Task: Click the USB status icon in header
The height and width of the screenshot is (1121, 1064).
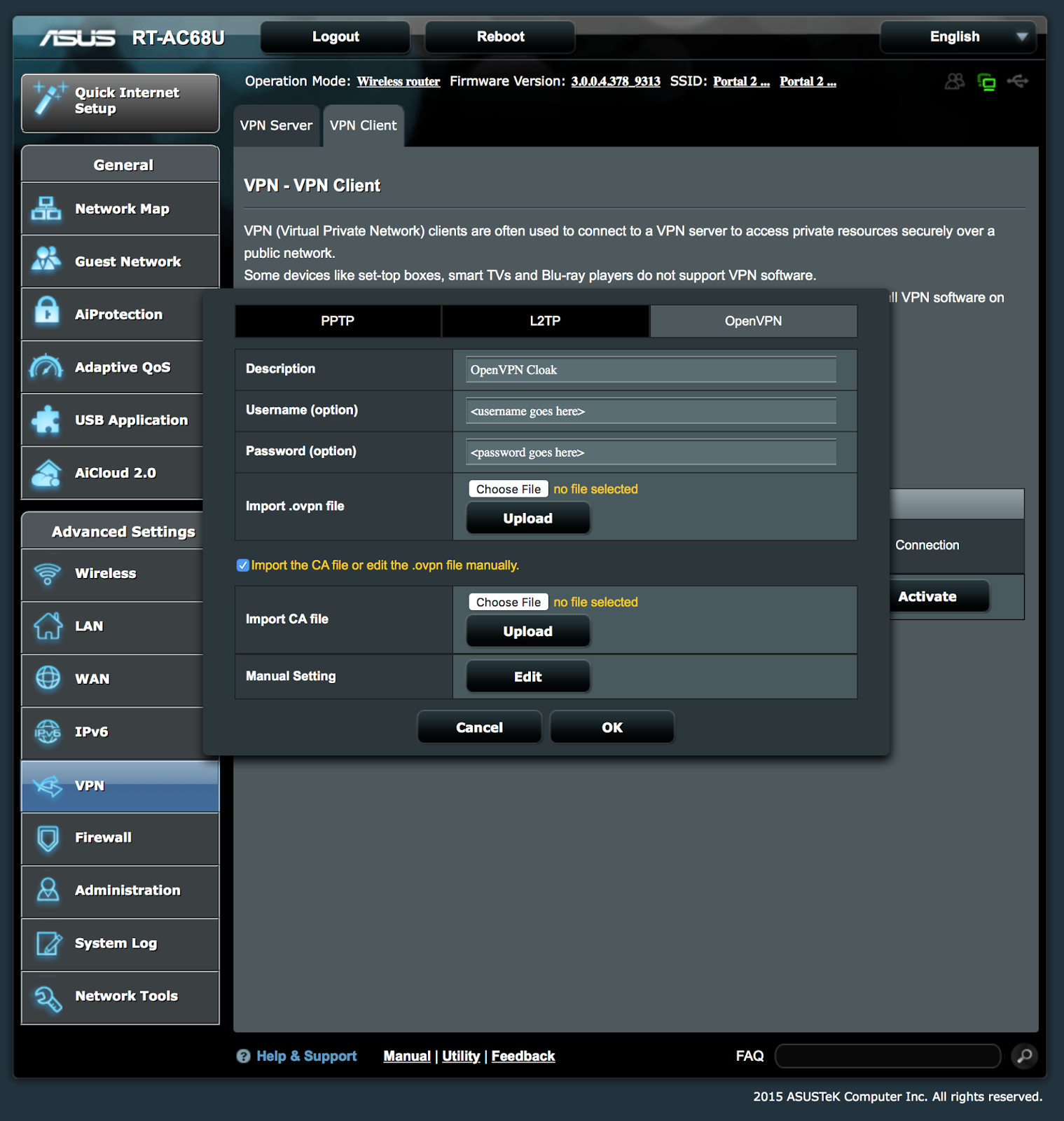Action: [1018, 81]
